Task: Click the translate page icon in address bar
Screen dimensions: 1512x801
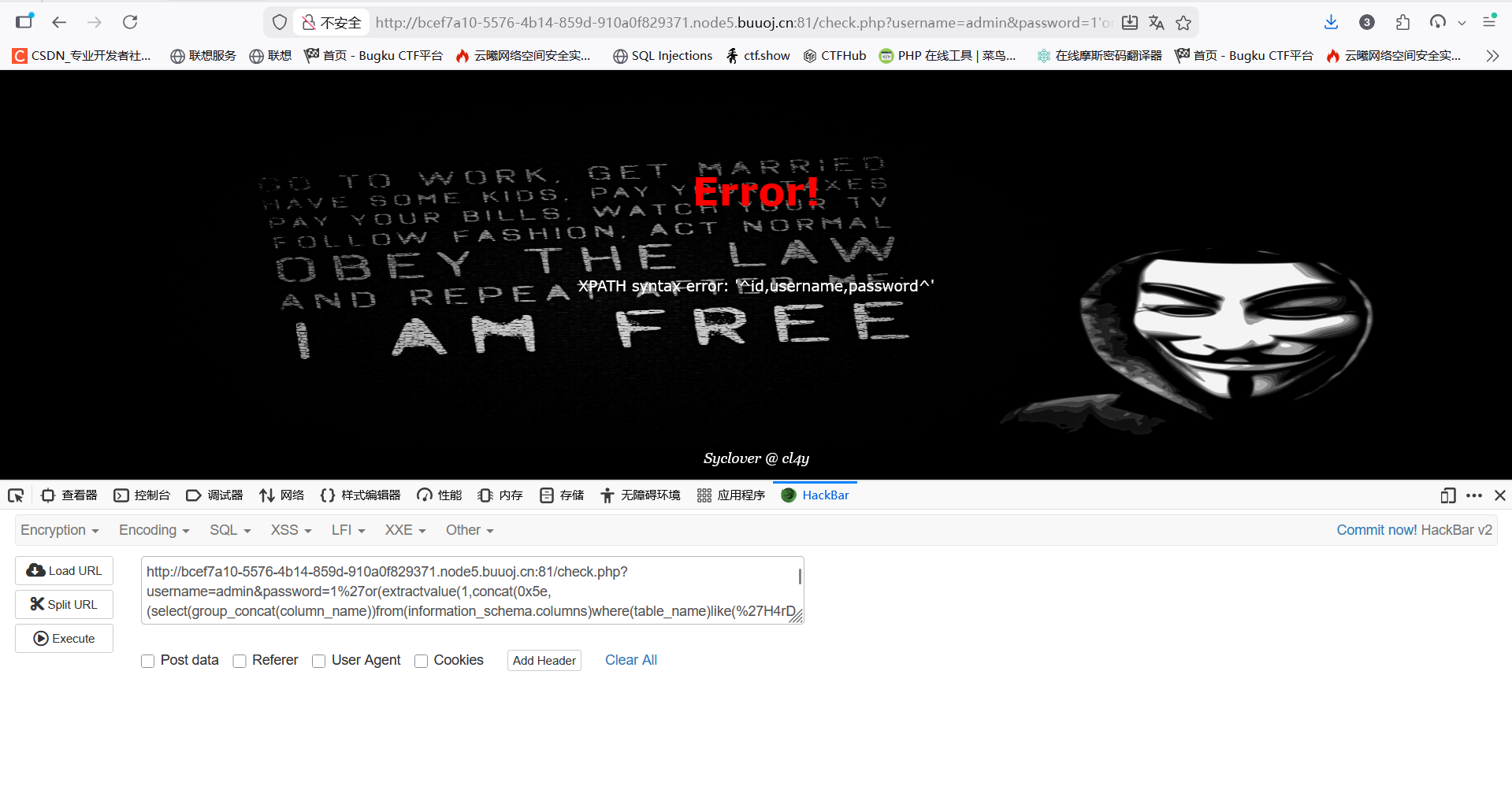Action: 1157,23
